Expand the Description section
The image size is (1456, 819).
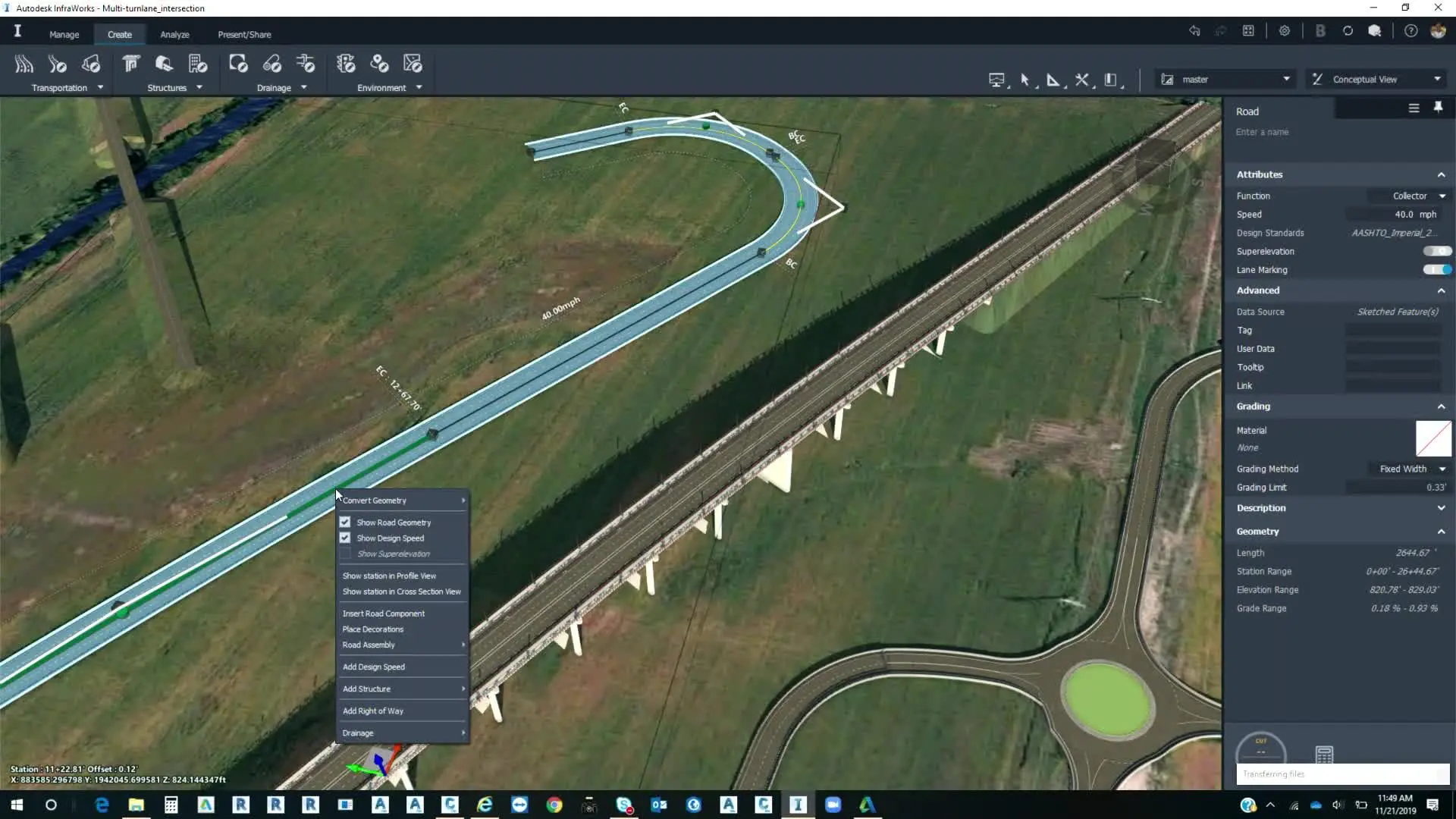coord(1441,508)
